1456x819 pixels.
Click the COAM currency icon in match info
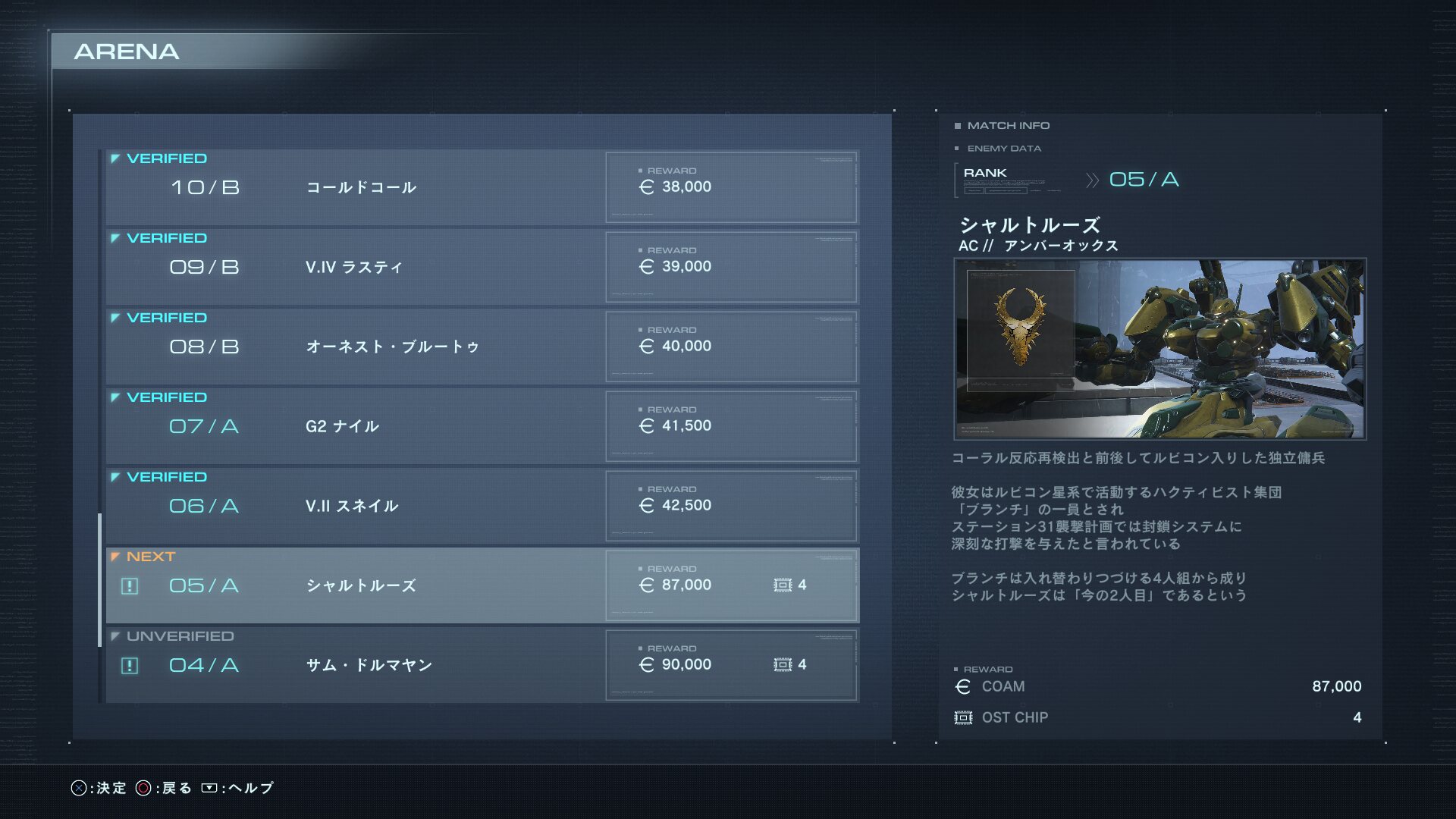click(963, 686)
